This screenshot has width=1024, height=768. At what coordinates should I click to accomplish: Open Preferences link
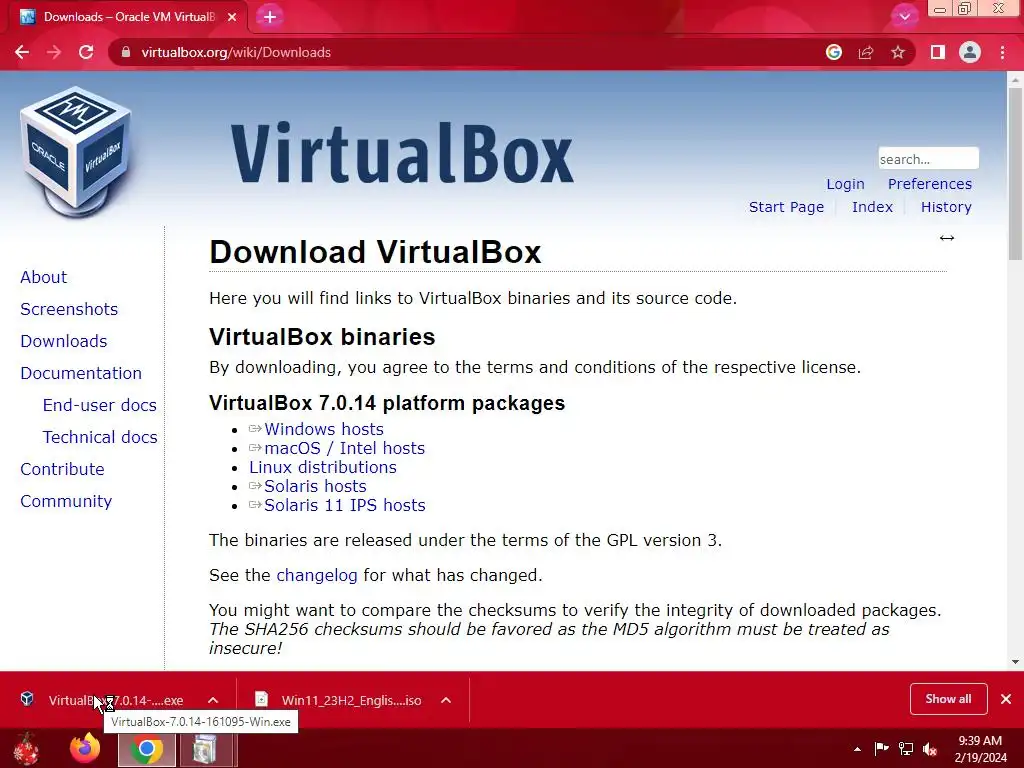[929, 184]
